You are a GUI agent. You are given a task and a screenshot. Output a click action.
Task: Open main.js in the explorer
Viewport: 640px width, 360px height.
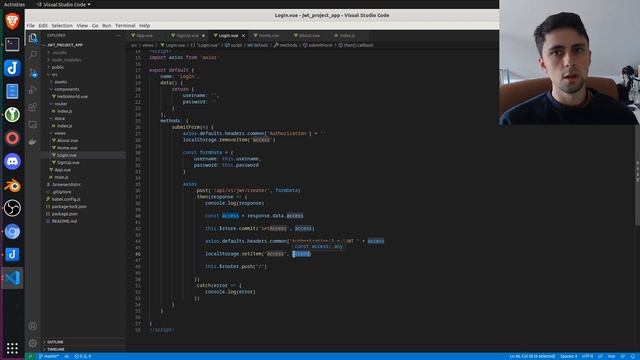[x=61, y=177]
